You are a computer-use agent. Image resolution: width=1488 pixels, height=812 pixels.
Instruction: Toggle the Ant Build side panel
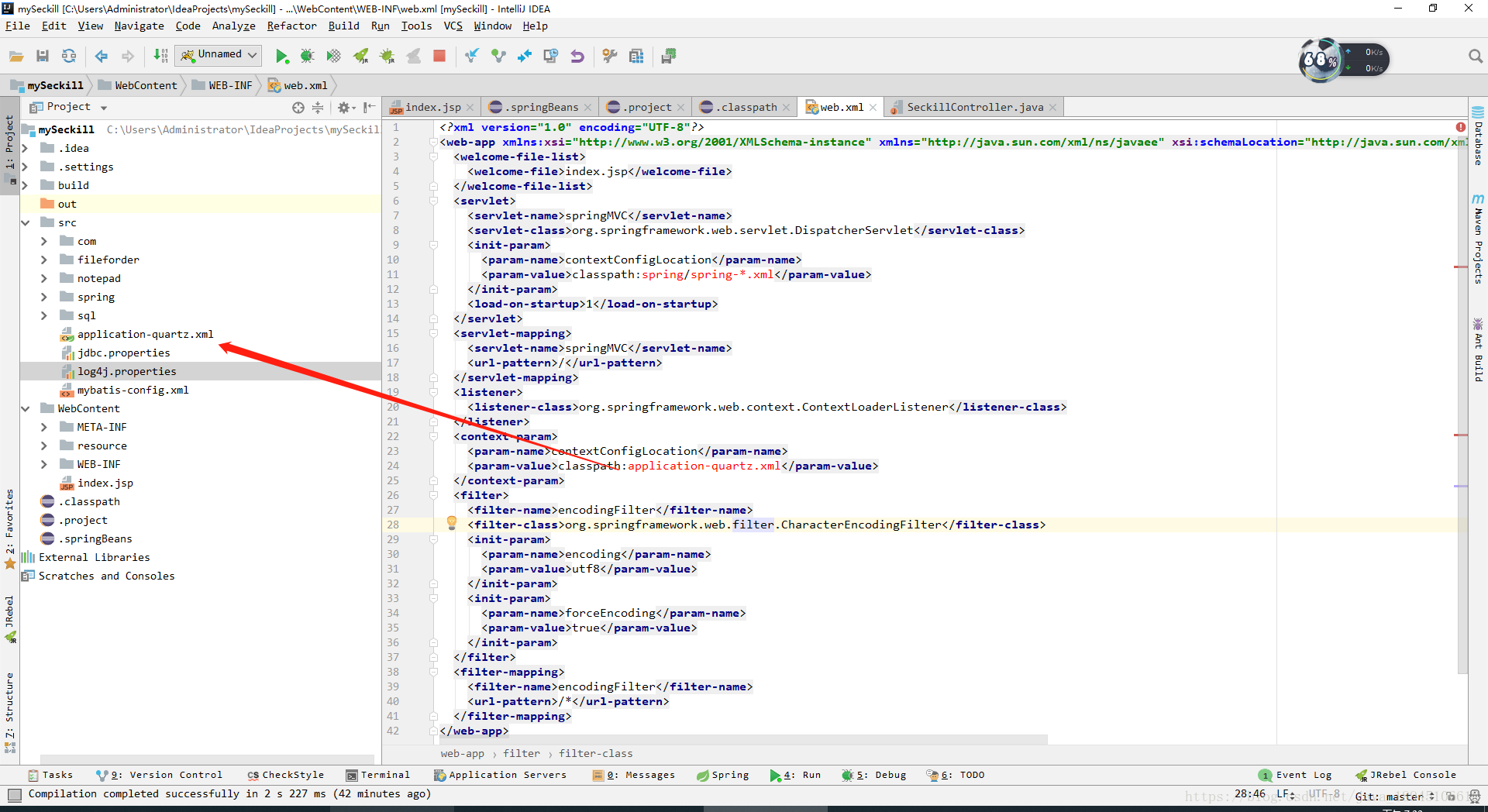click(1478, 349)
